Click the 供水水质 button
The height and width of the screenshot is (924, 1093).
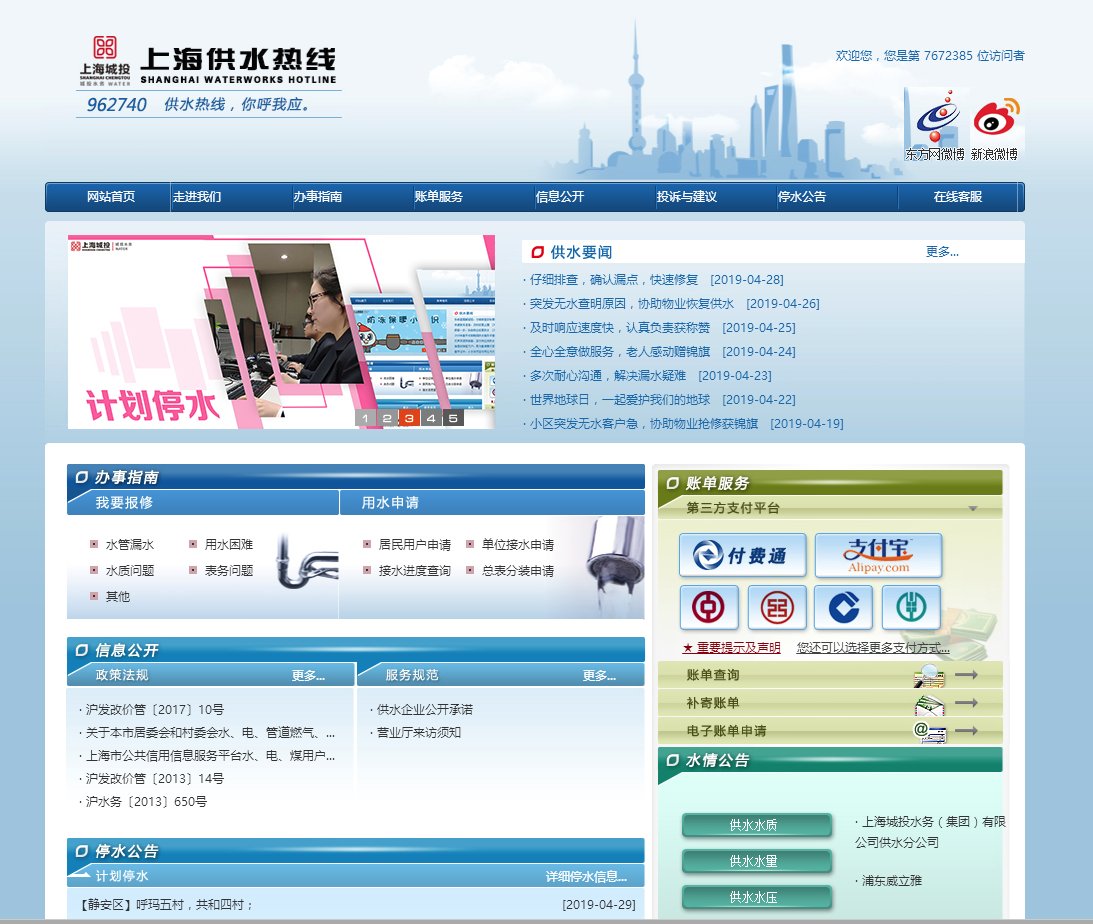757,825
